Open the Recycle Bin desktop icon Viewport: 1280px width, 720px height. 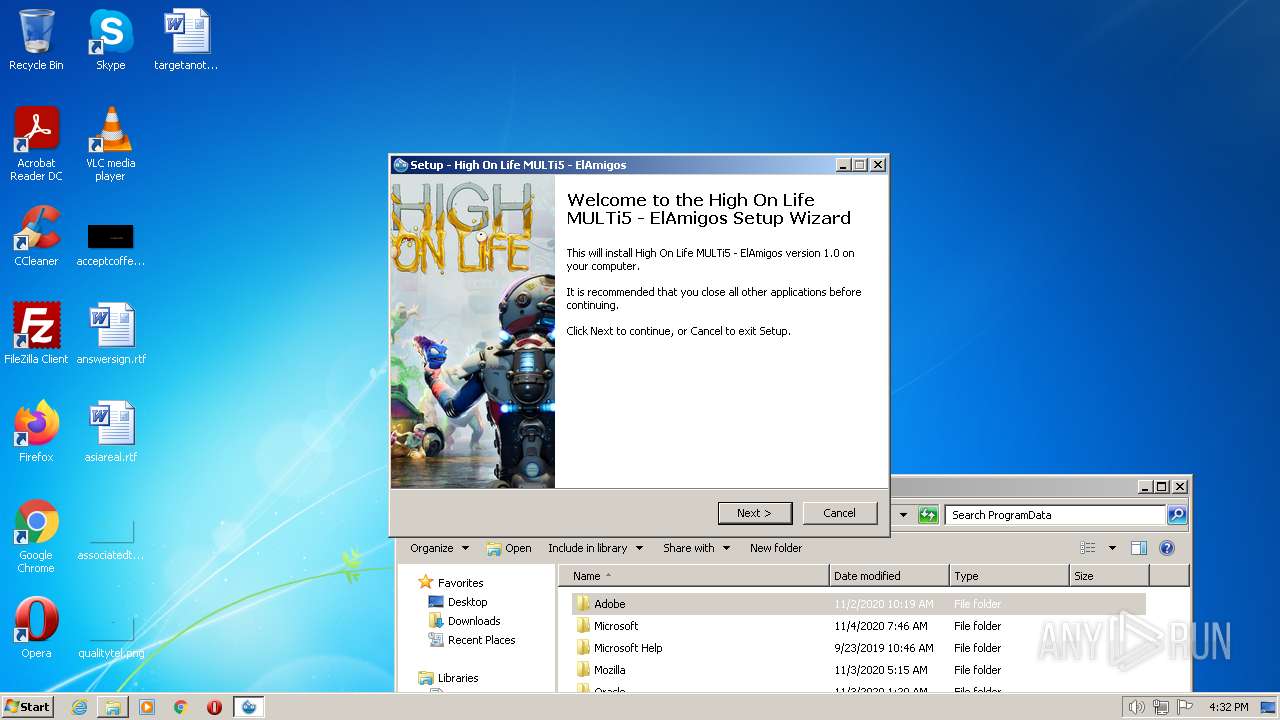pyautogui.click(x=36, y=40)
